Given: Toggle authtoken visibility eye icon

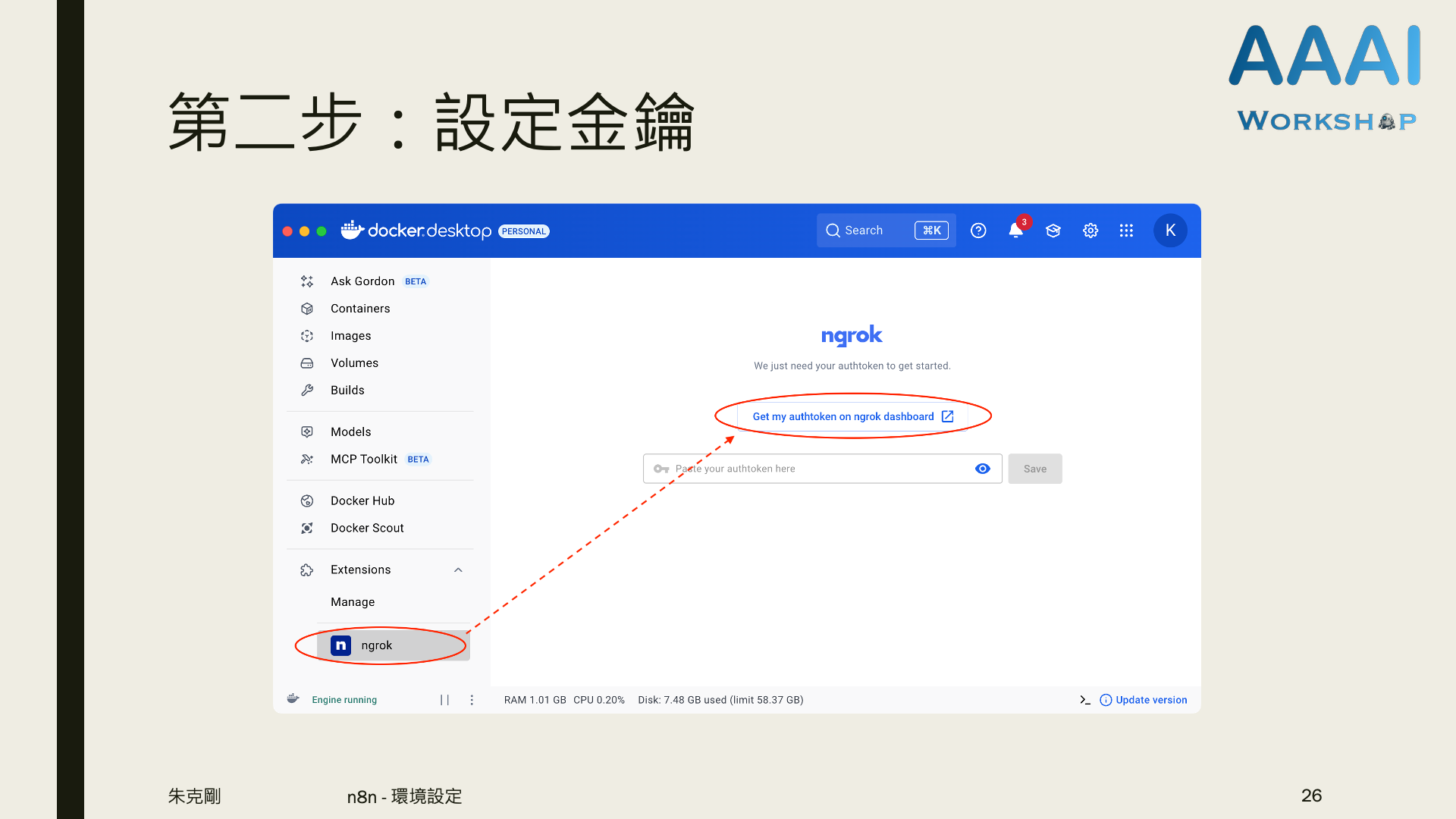Looking at the screenshot, I should pos(982,469).
